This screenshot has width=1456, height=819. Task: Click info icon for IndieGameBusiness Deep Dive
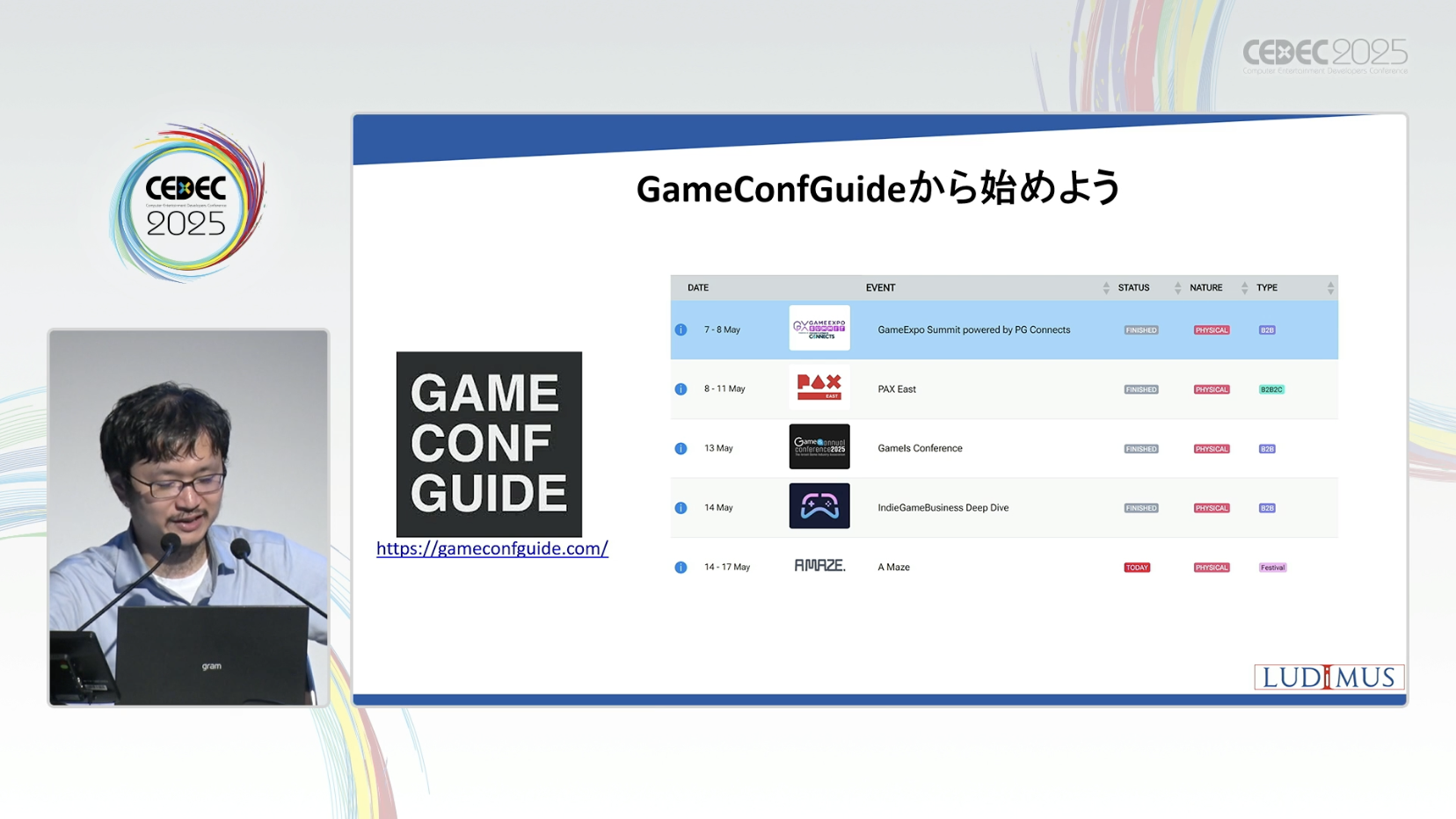[x=681, y=508]
